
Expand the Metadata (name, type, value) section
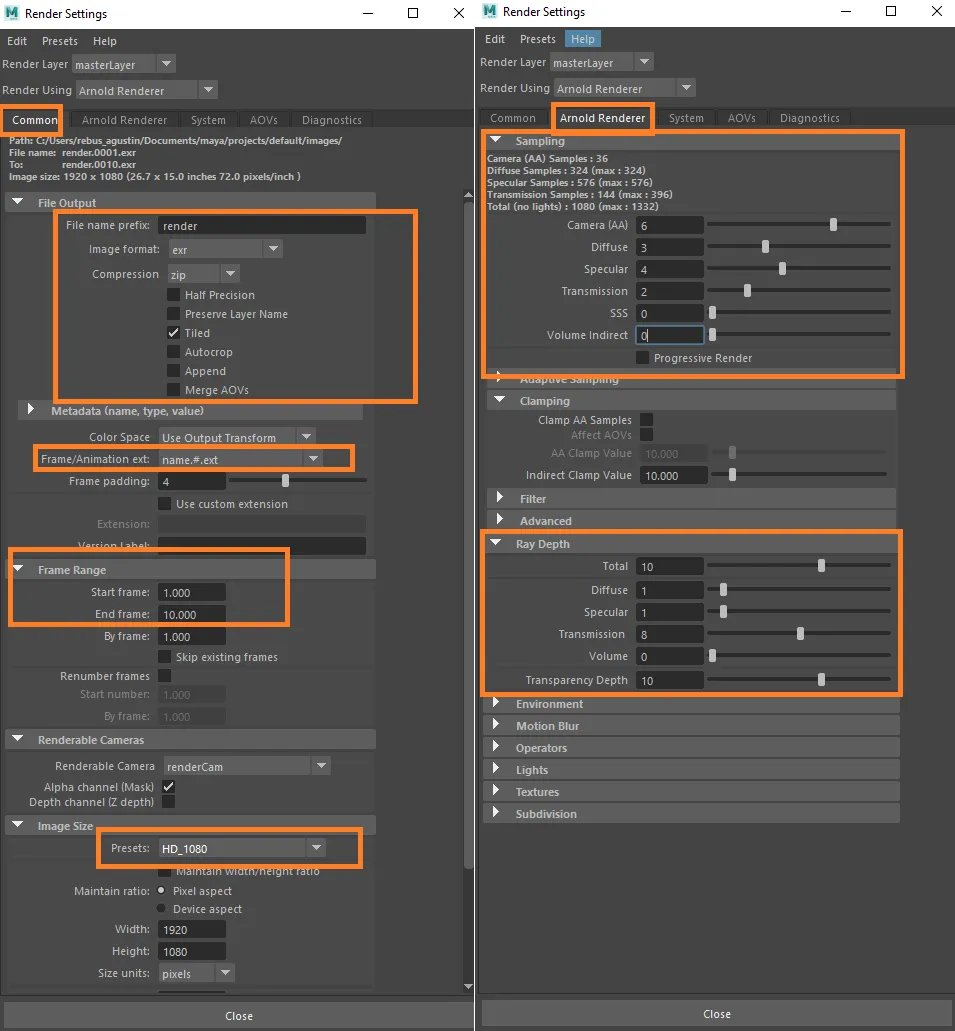pos(30,410)
